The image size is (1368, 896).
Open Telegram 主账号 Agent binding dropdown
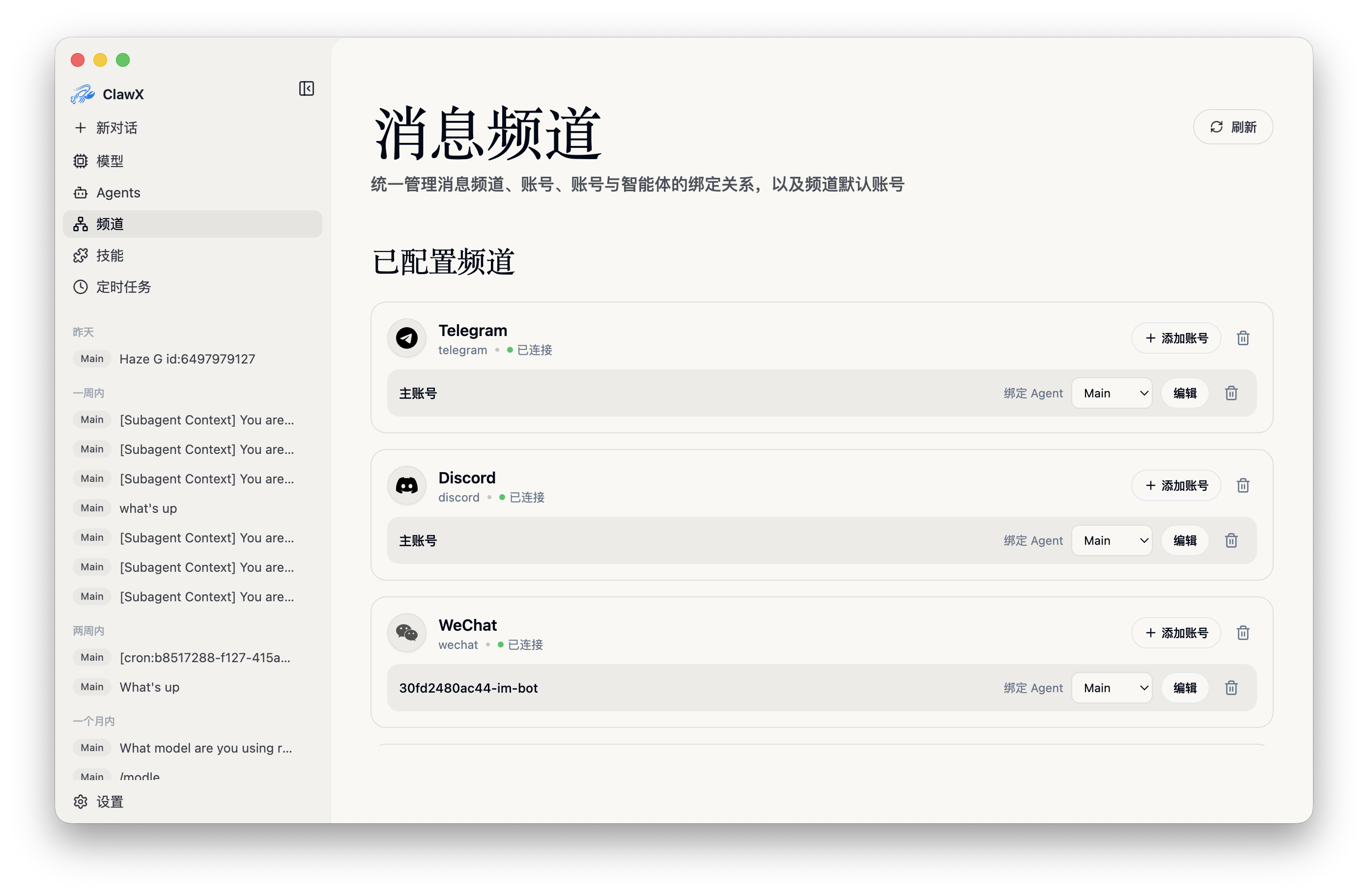tap(1111, 393)
